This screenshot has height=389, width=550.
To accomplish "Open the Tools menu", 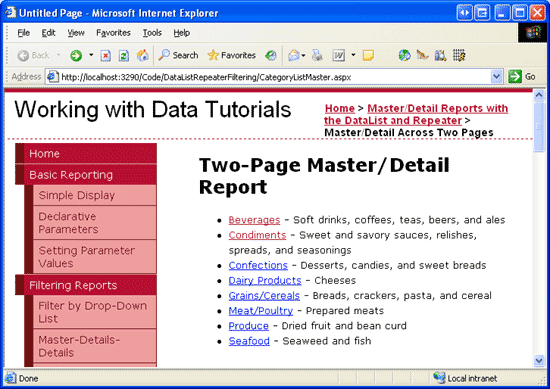I will [x=152, y=33].
